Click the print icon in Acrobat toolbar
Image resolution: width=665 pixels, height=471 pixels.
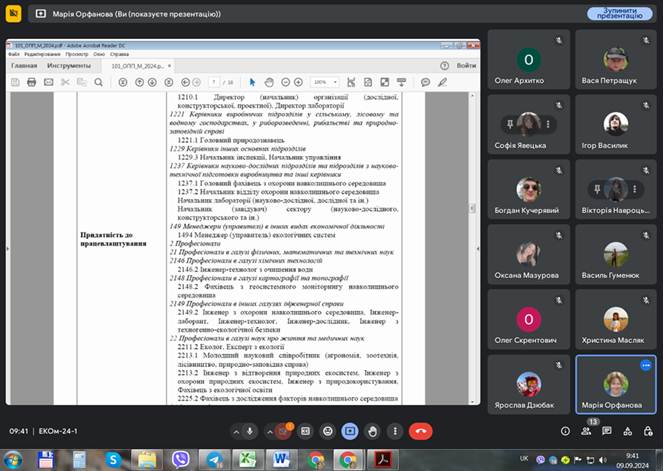[x=32, y=81]
